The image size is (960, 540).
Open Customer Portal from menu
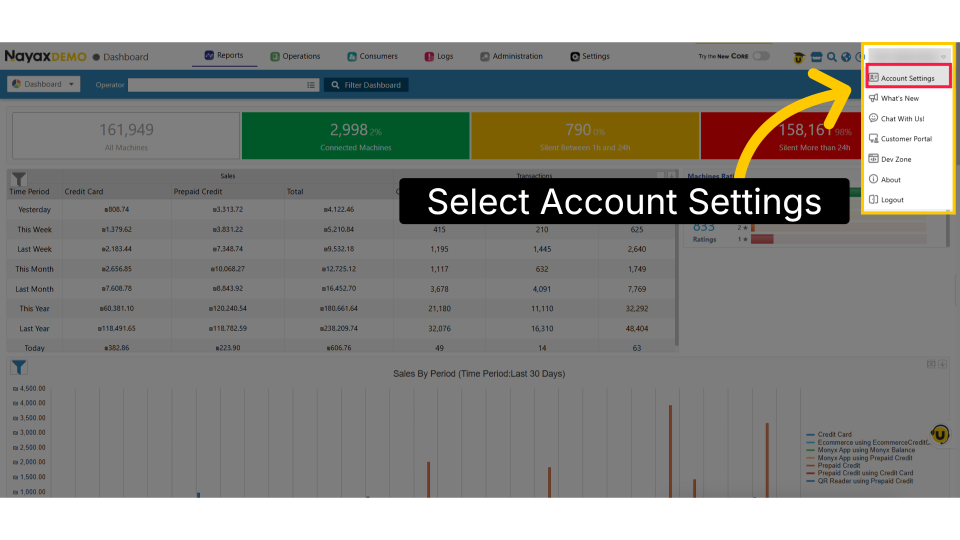pos(906,139)
